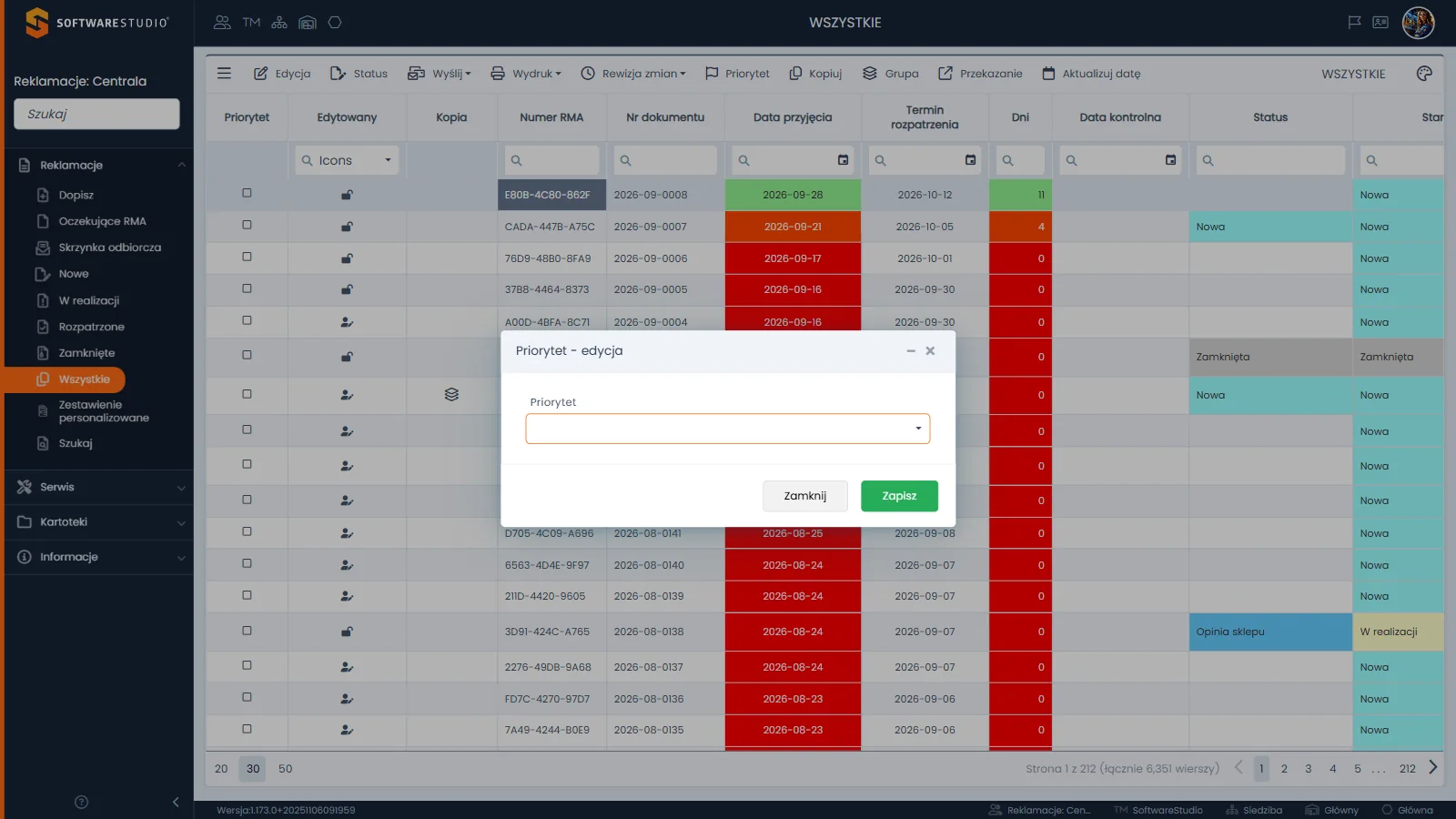The image size is (1456, 819).
Task: Open the organization chart icon in top bar
Action: (279, 22)
